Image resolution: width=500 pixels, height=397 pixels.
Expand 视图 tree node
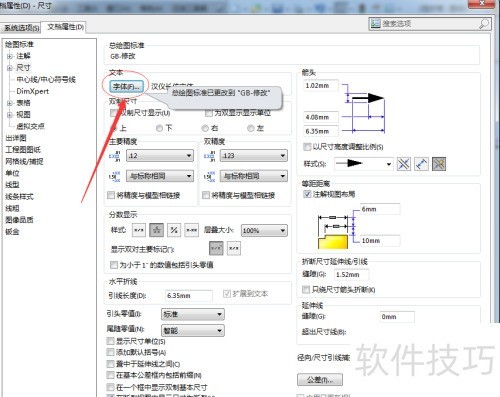click(10, 115)
